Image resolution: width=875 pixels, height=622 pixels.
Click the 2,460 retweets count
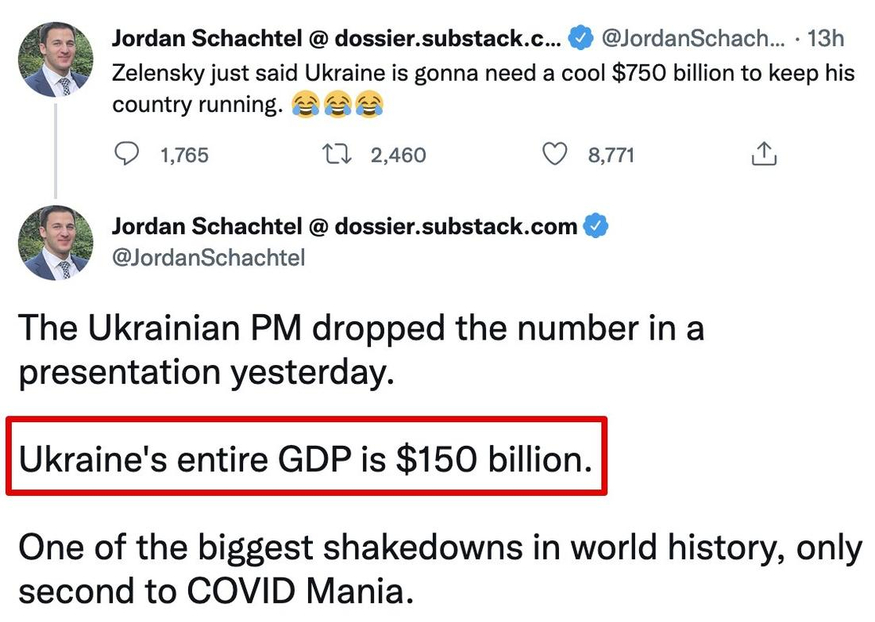398,155
